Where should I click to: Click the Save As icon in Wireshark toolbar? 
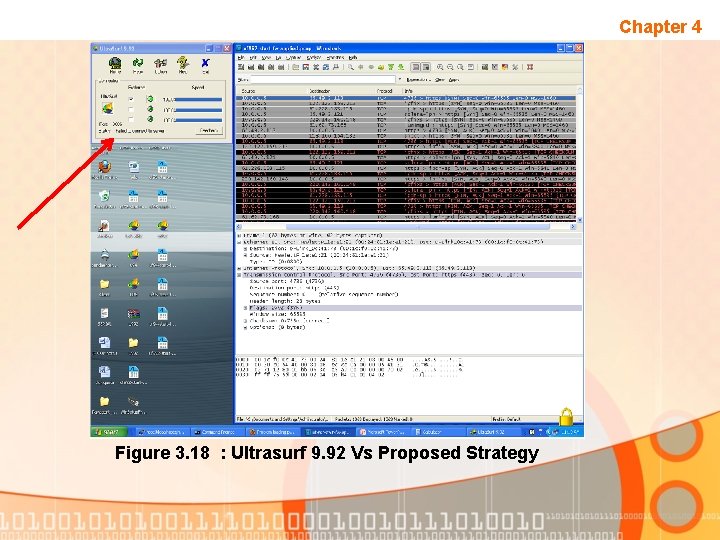tap(305, 67)
